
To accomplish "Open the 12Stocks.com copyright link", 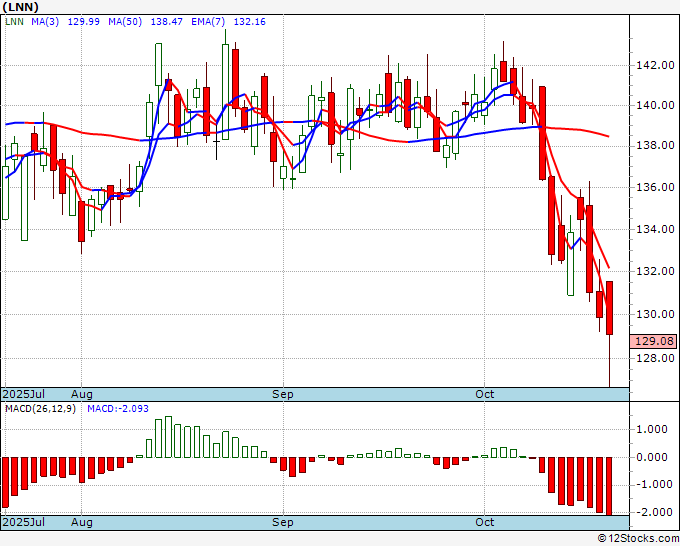I will [638, 539].
